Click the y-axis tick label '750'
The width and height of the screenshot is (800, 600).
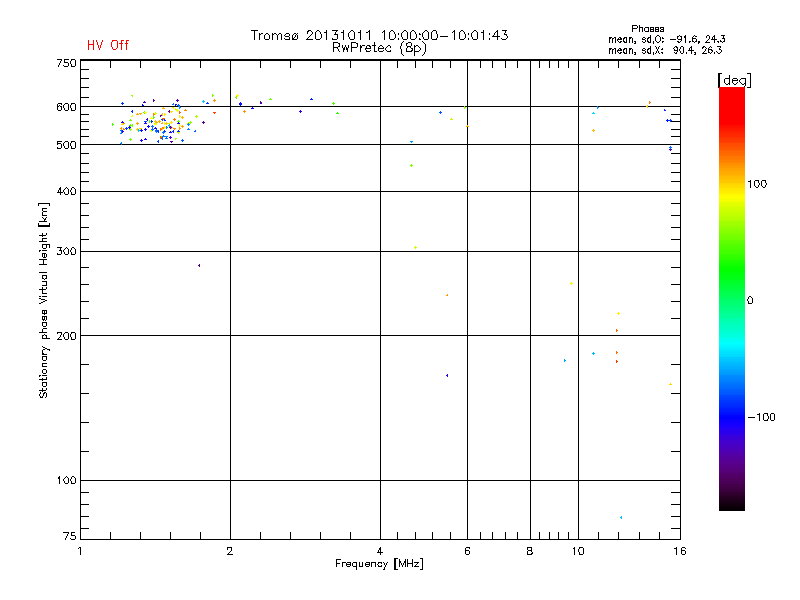(66, 63)
